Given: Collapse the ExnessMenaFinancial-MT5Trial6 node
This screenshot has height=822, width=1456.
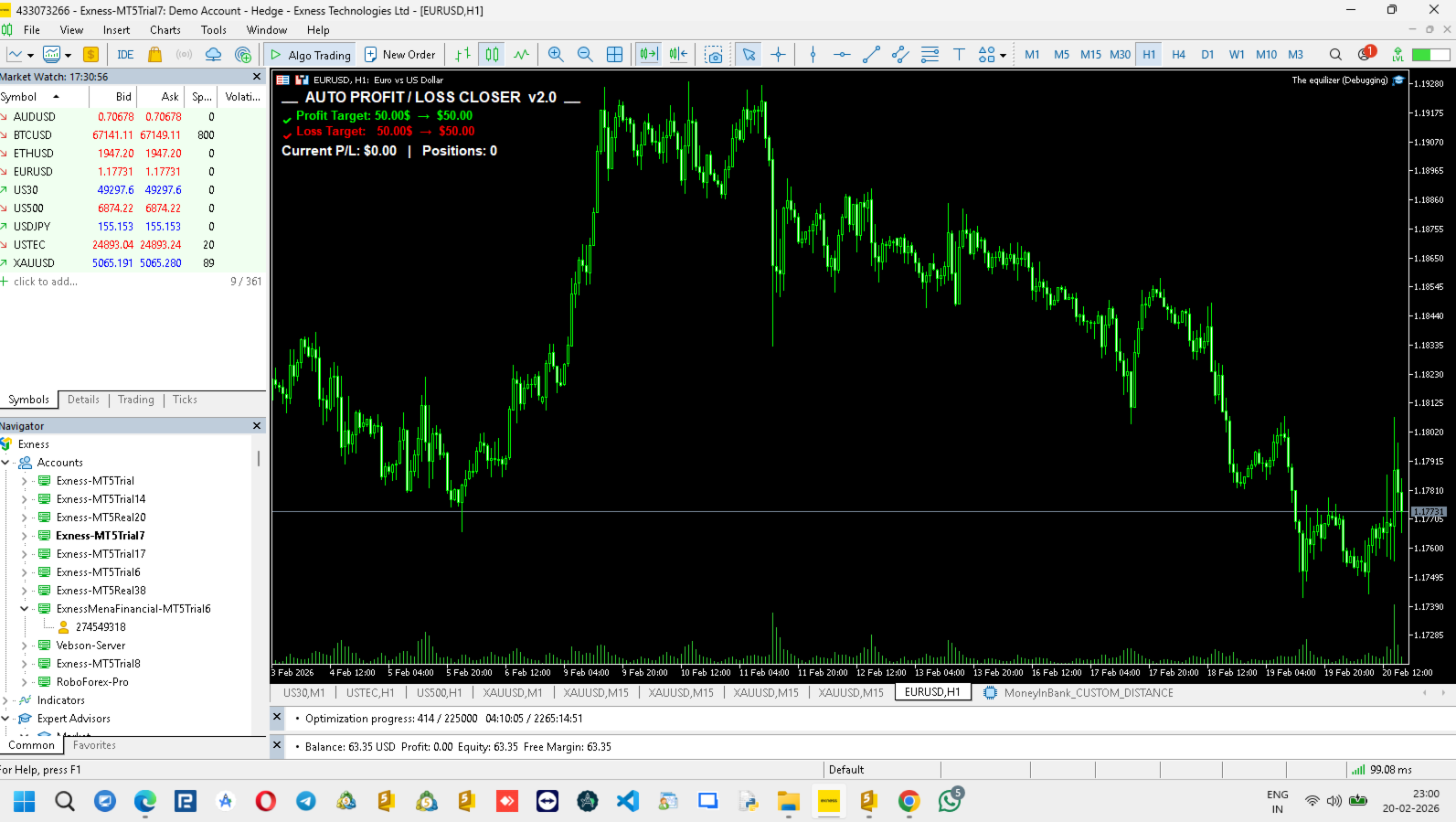Looking at the screenshot, I should pos(24,609).
